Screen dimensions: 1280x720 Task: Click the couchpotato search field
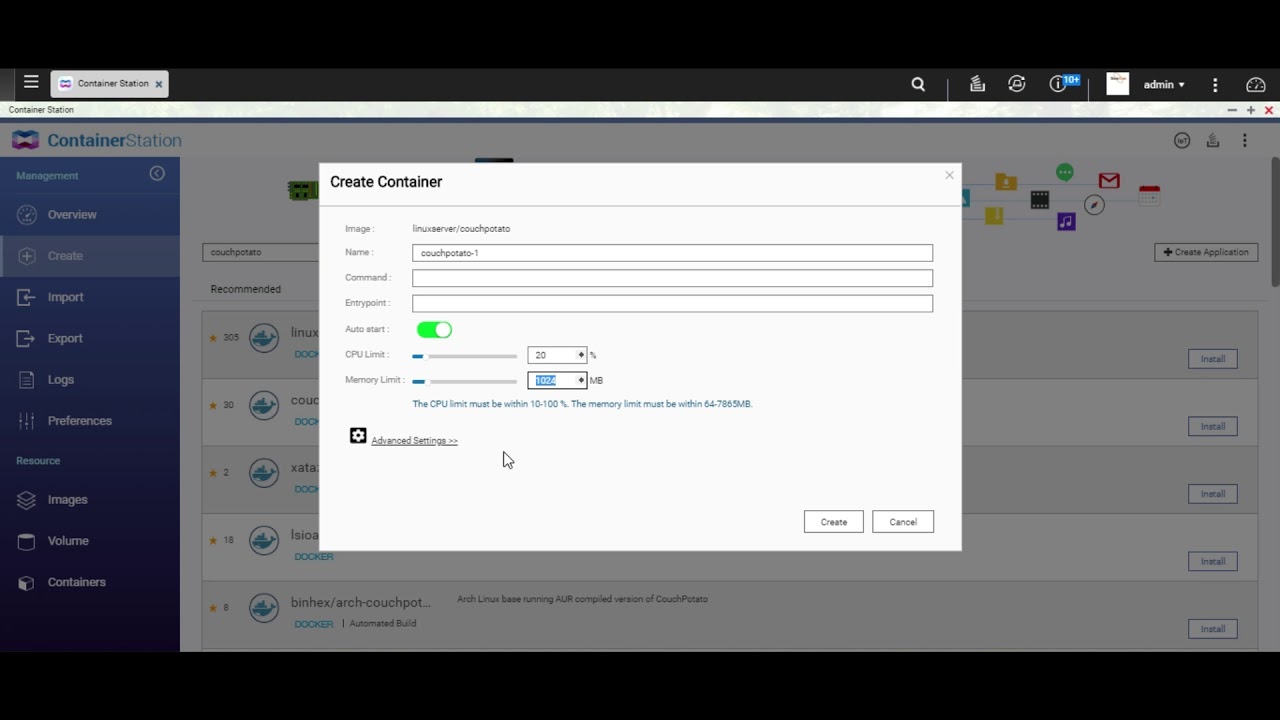coord(260,252)
